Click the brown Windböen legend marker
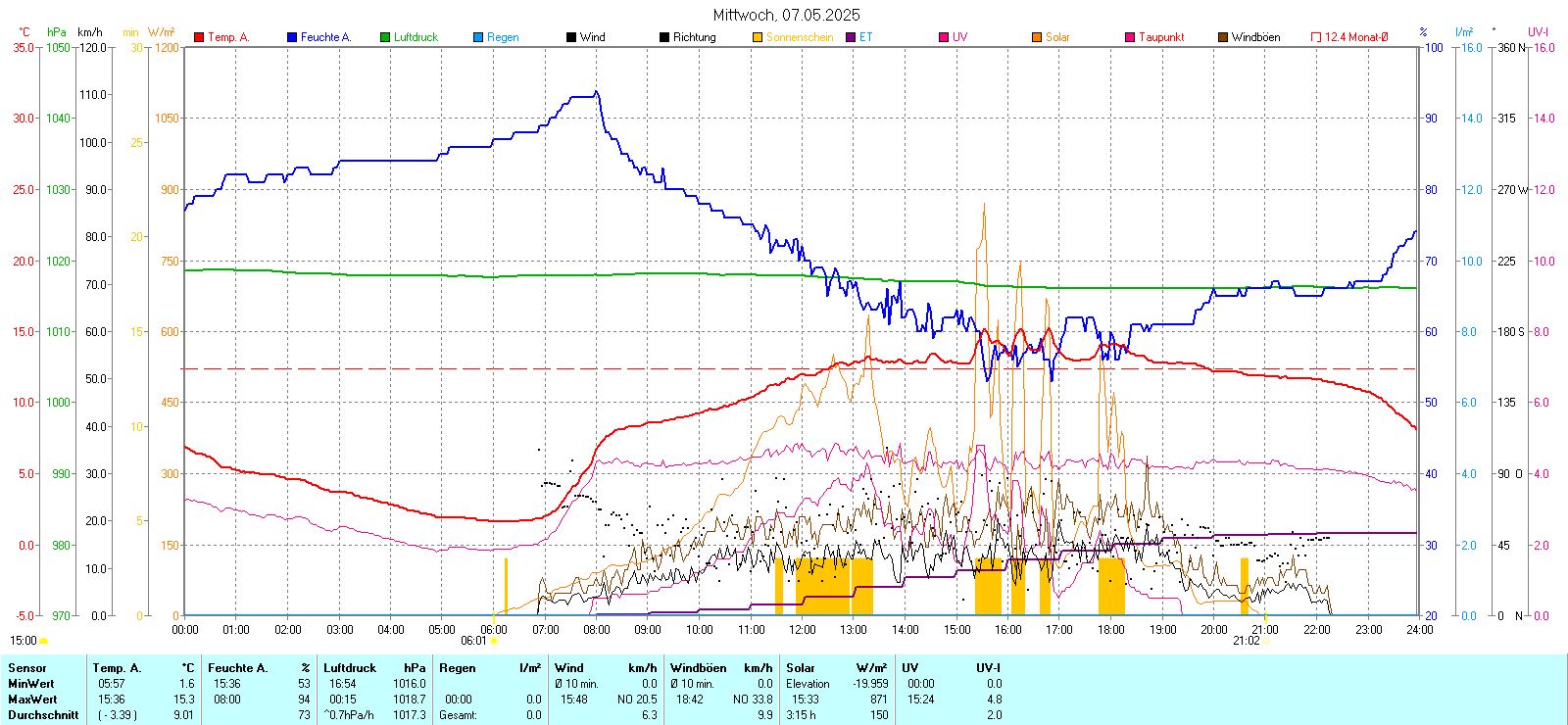The width and height of the screenshot is (1568, 725). pyautogui.click(x=1223, y=37)
